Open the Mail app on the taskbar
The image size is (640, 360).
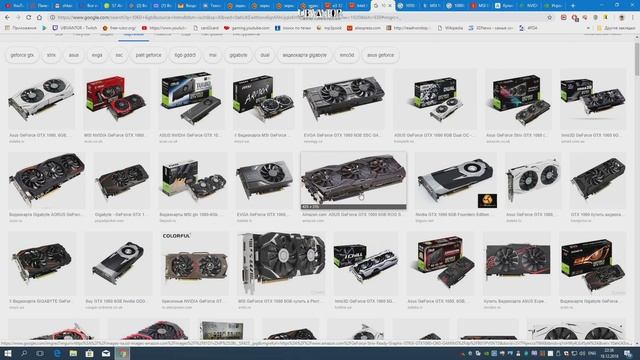(106, 353)
